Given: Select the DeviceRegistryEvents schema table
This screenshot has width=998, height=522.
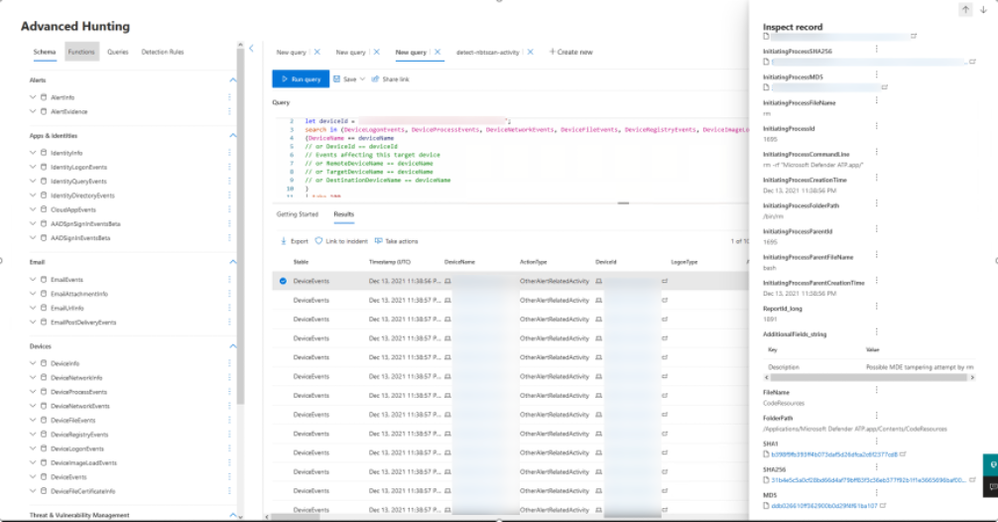Looking at the screenshot, I should coord(80,434).
